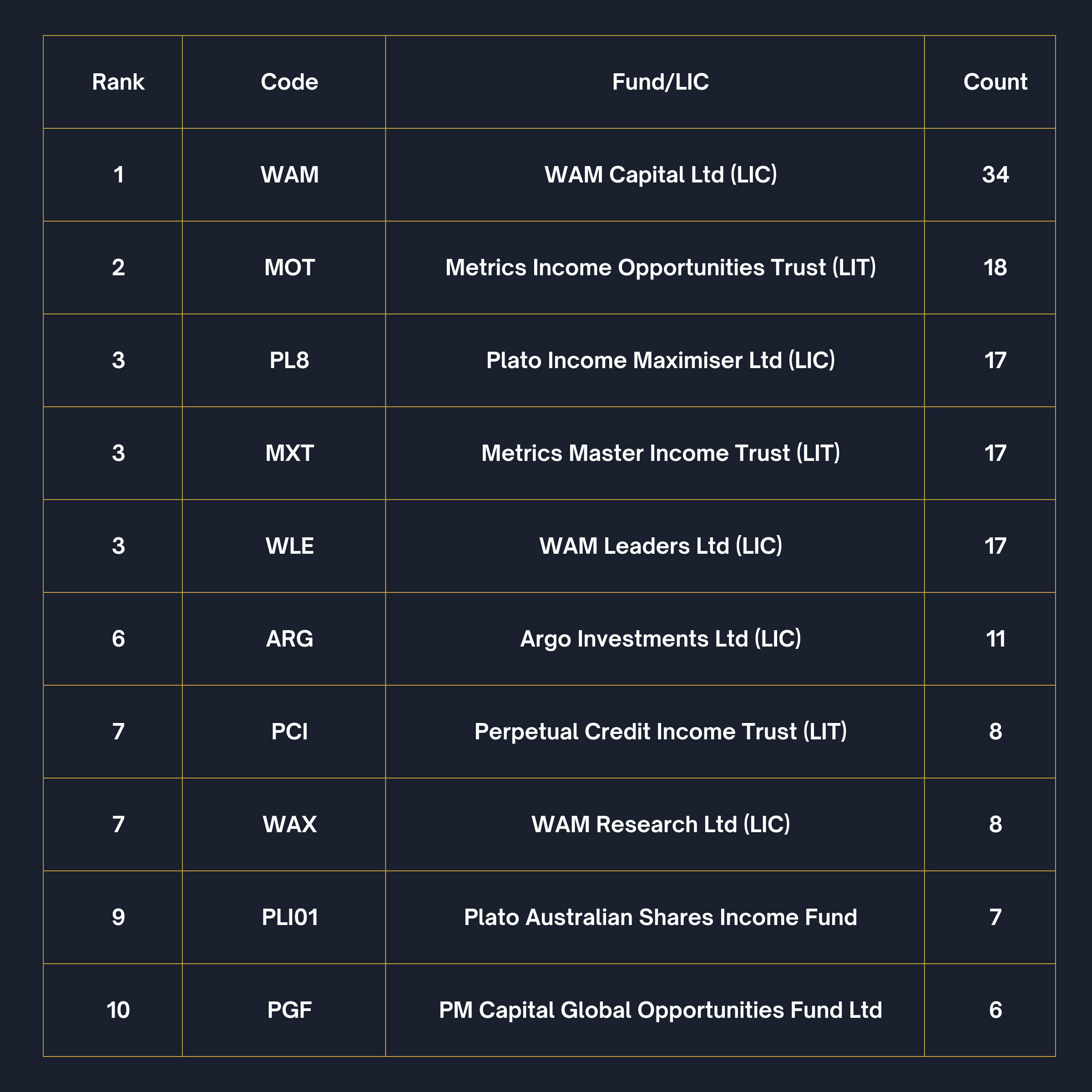Click the Code column header
Image resolution: width=1092 pixels, height=1092 pixels.
[x=289, y=82]
